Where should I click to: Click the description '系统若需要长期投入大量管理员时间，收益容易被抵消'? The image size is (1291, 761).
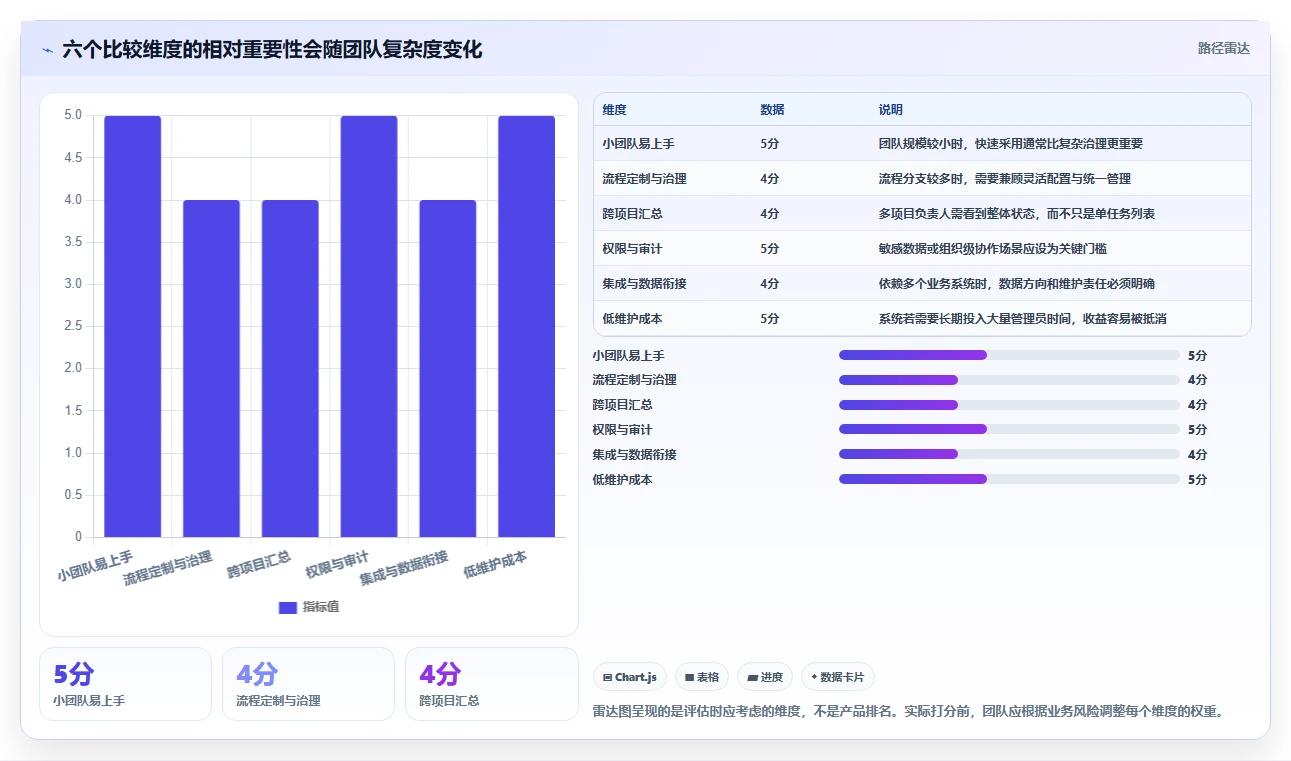(x=1023, y=319)
